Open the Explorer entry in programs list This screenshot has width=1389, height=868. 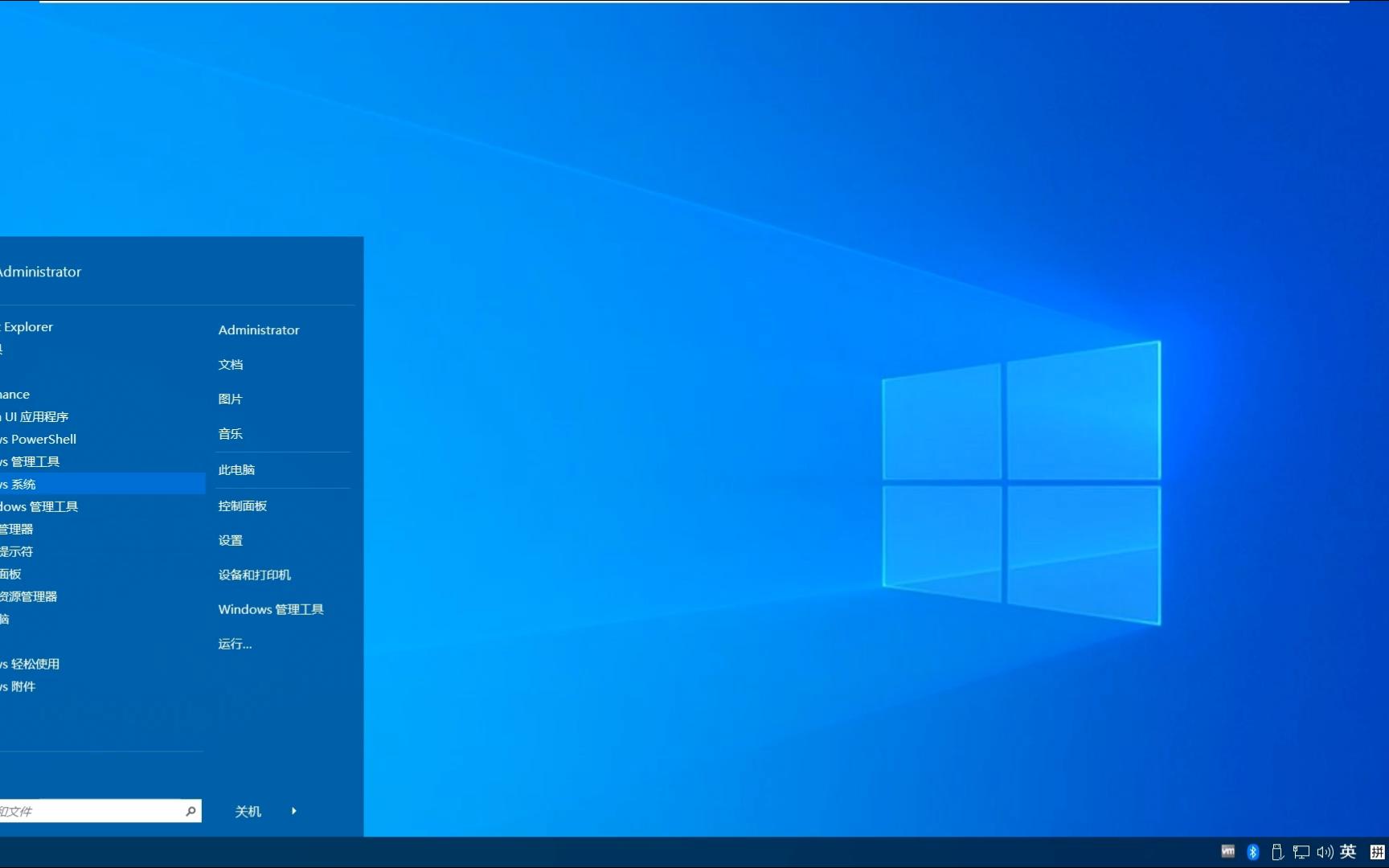[x=27, y=327]
